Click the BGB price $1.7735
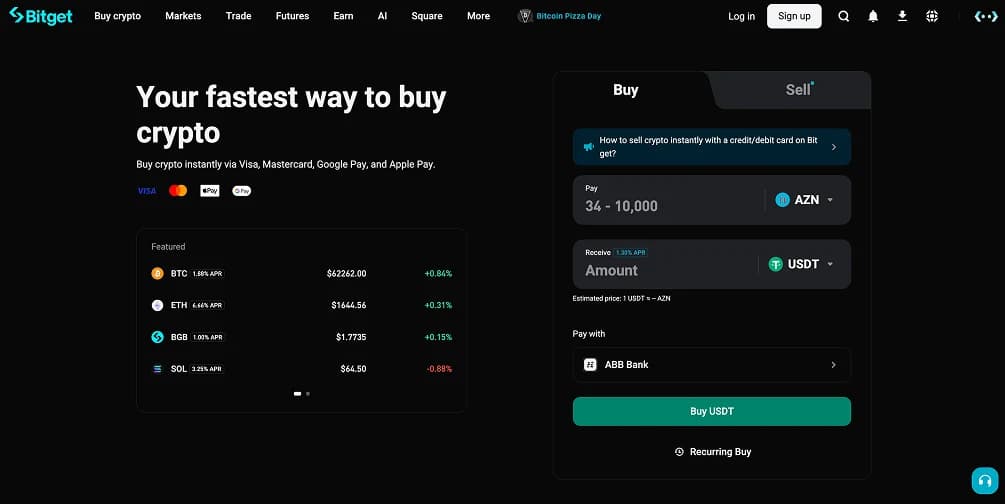Image resolution: width=1005 pixels, height=504 pixels. pos(351,337)
